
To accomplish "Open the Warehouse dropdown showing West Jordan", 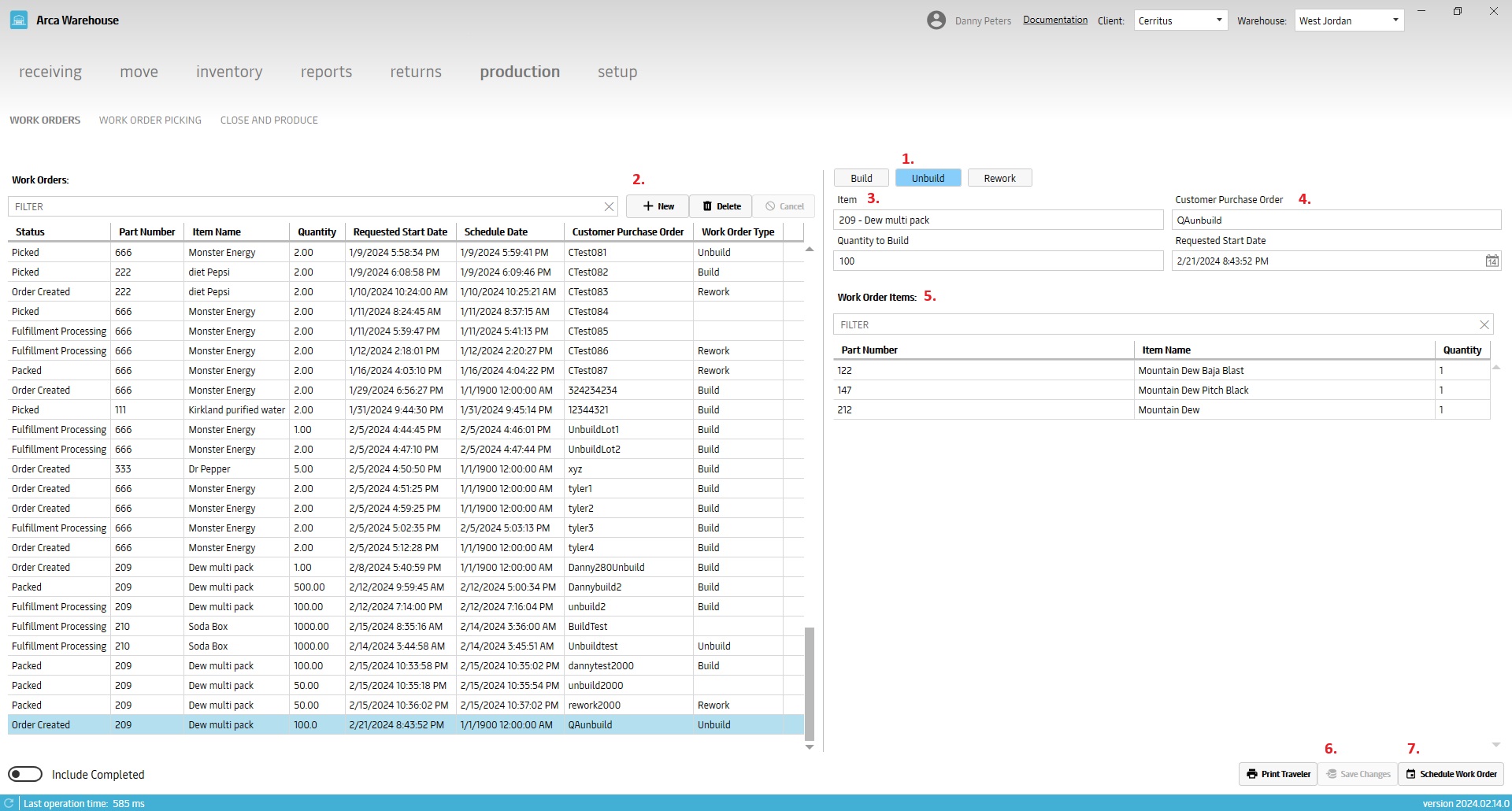I will [1349, 20].
